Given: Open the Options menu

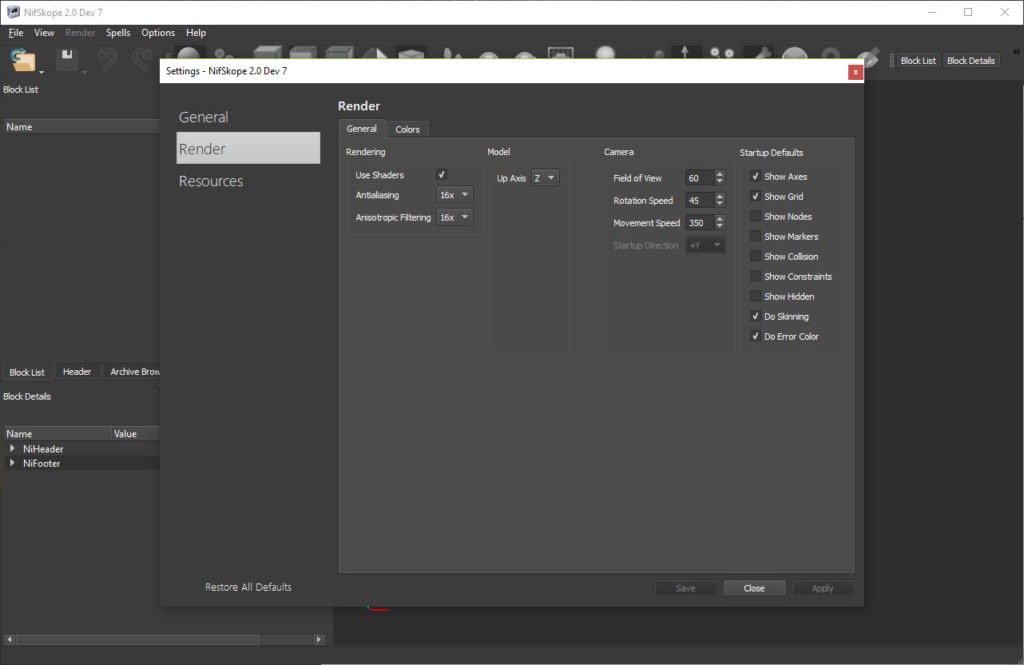Looking at the screenshot, I should coord(158,33).
